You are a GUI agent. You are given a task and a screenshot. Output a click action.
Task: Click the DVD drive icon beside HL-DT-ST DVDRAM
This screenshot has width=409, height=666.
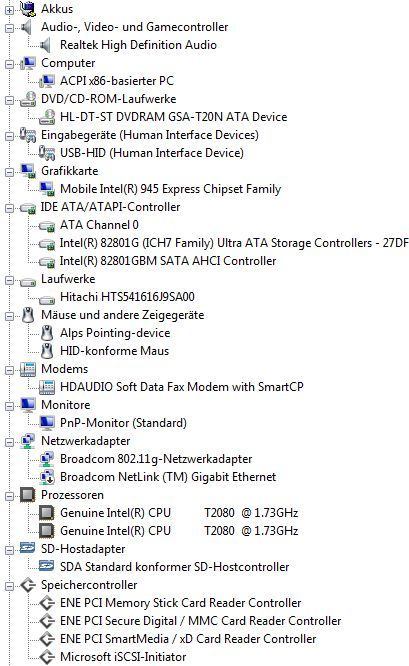[x=47, y=117]
